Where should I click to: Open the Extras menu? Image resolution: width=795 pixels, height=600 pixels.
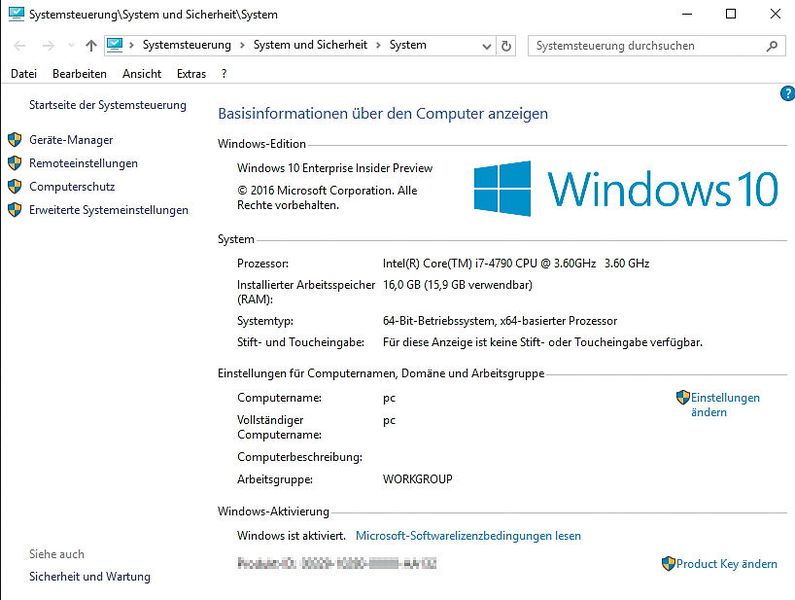(191, 74)
